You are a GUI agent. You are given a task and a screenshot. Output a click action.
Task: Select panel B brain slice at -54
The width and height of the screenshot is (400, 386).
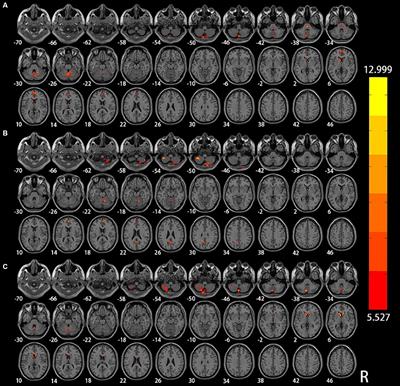click(172, 152)
